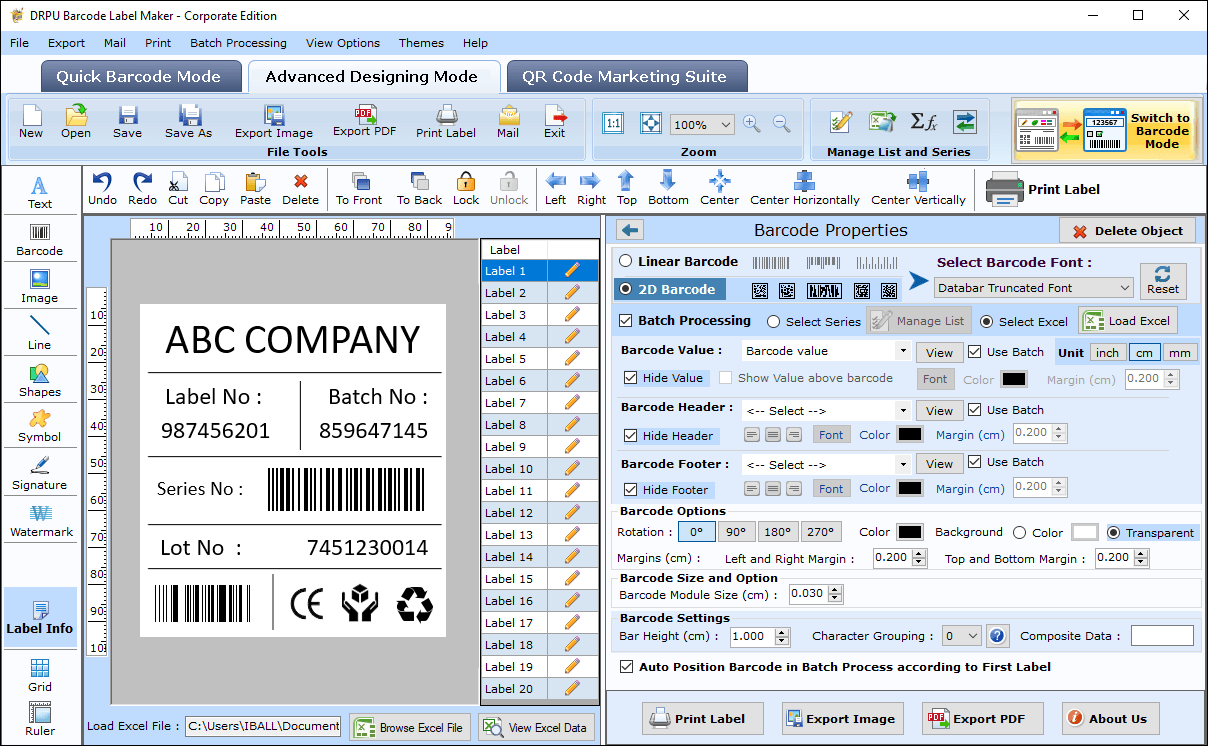Switch to Quick Barcode Mode tab
Screen dimensions: 1208x746
(x=139, y=77)
